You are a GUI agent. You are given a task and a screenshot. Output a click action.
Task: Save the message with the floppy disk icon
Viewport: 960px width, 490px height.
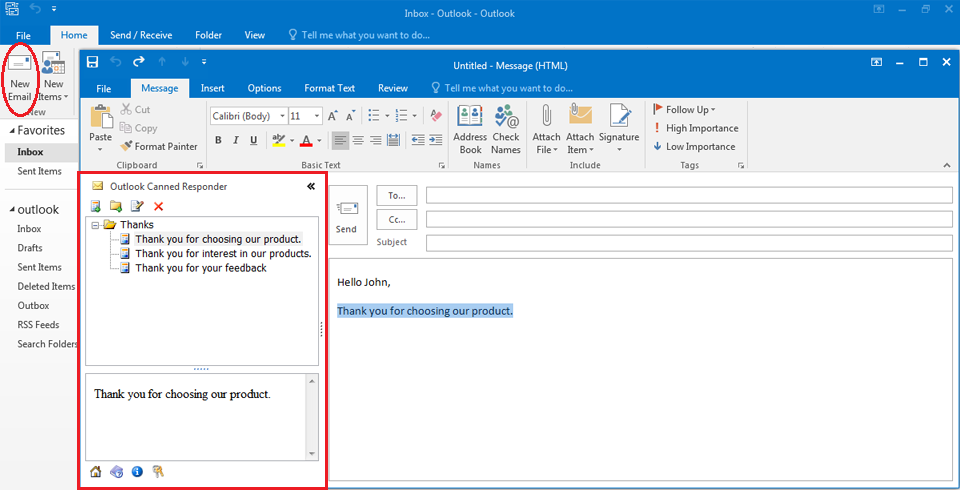click(92, 62)
